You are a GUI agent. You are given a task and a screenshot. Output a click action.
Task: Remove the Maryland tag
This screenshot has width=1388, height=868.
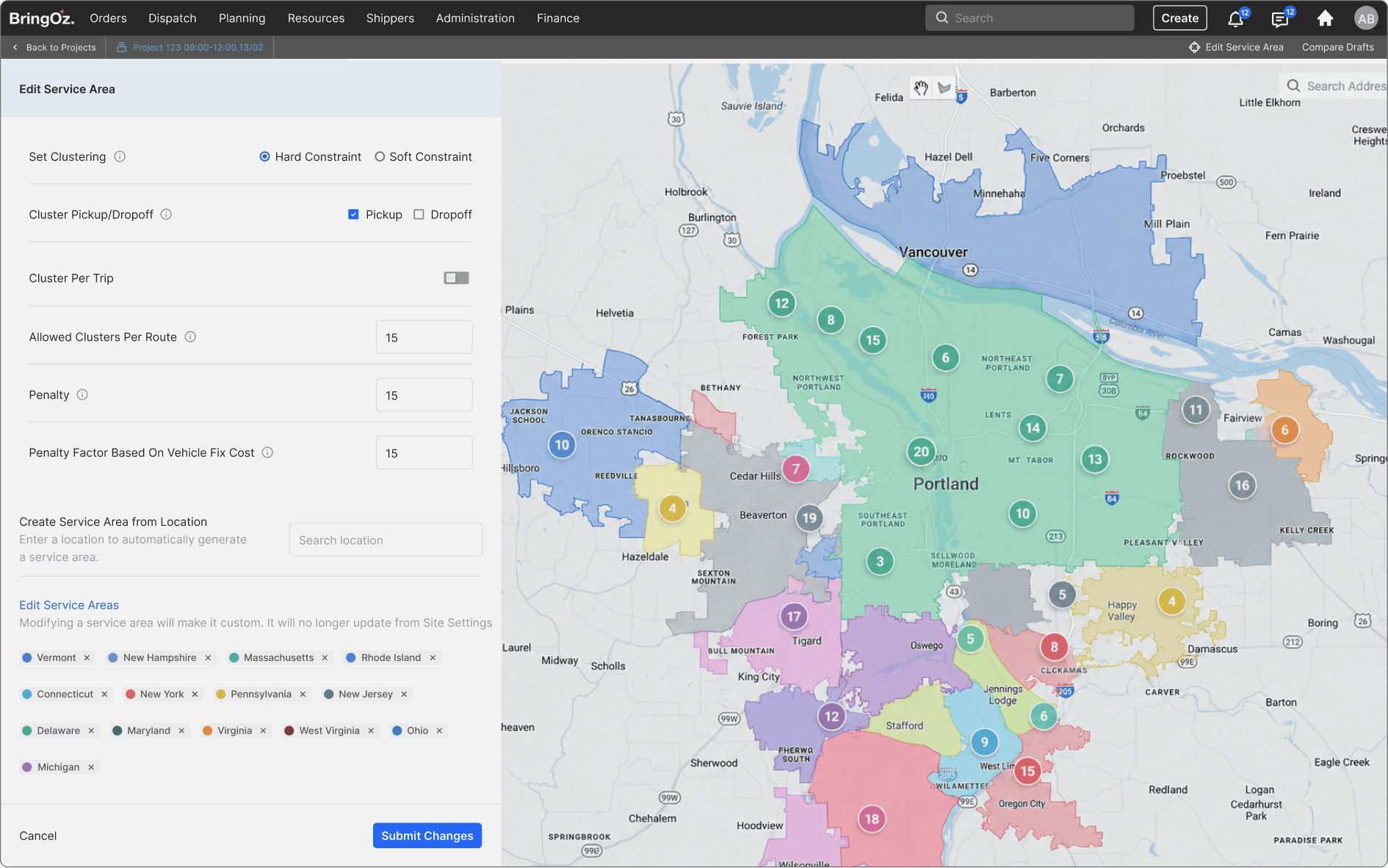[x=181, y=731]
